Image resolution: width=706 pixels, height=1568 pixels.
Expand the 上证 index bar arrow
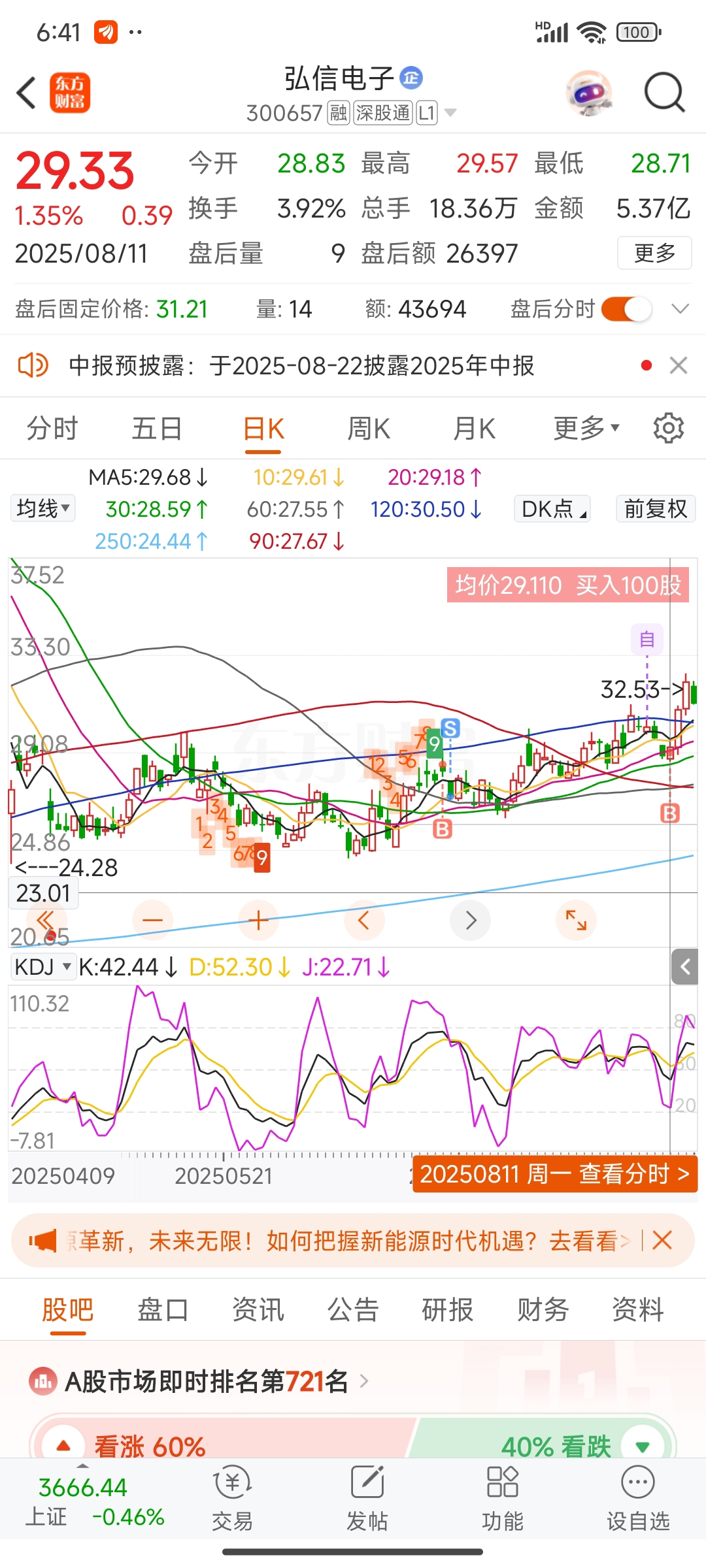(82, 1464)
